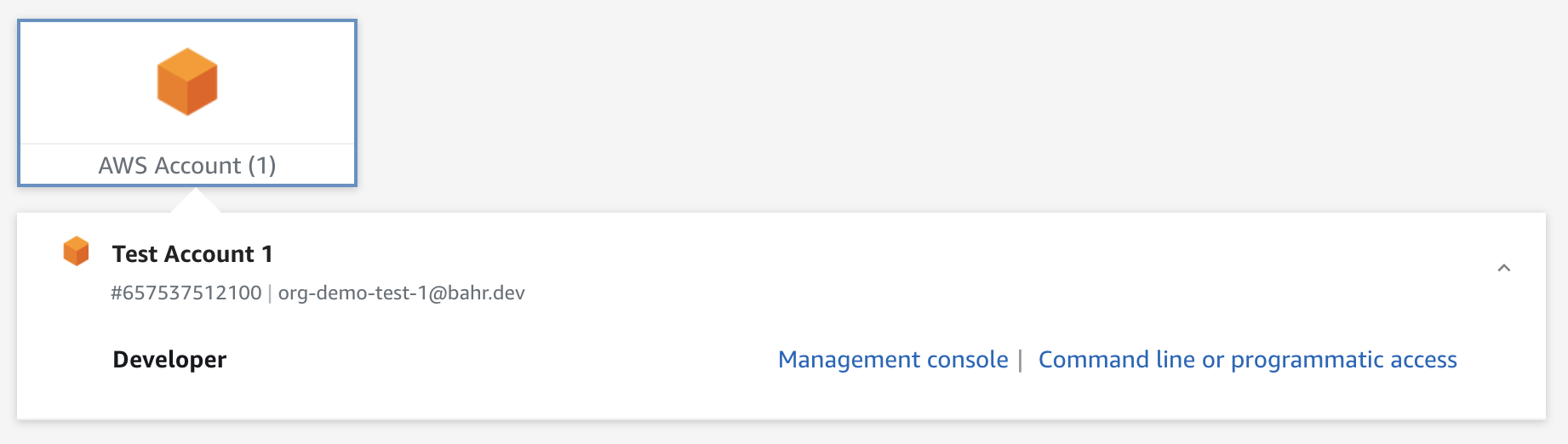Open Command line or programmatic access
This screenshot has width=1568, height=444.
tap(1247, 360)
